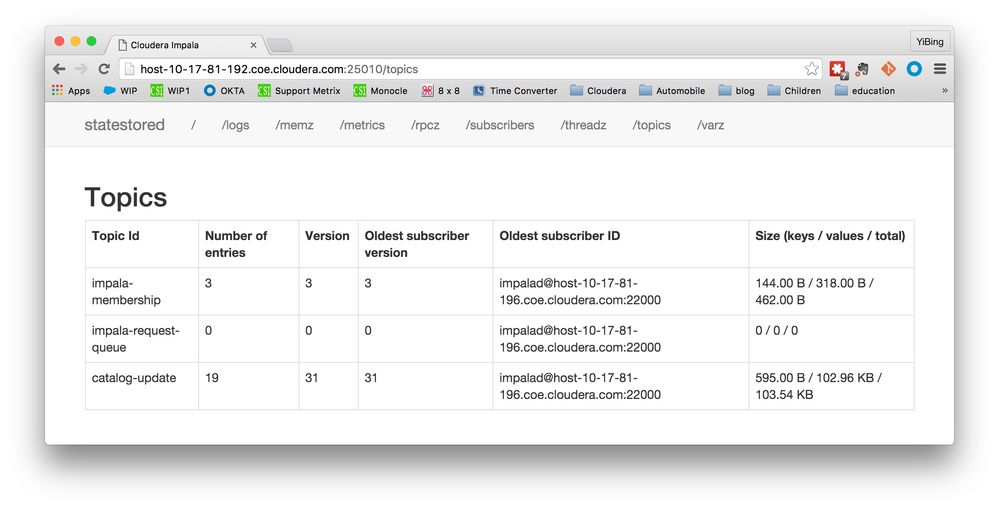Close the Cloudera Impala tab
The width and height of the screenshot is (999, 509).
click(254, 45)
